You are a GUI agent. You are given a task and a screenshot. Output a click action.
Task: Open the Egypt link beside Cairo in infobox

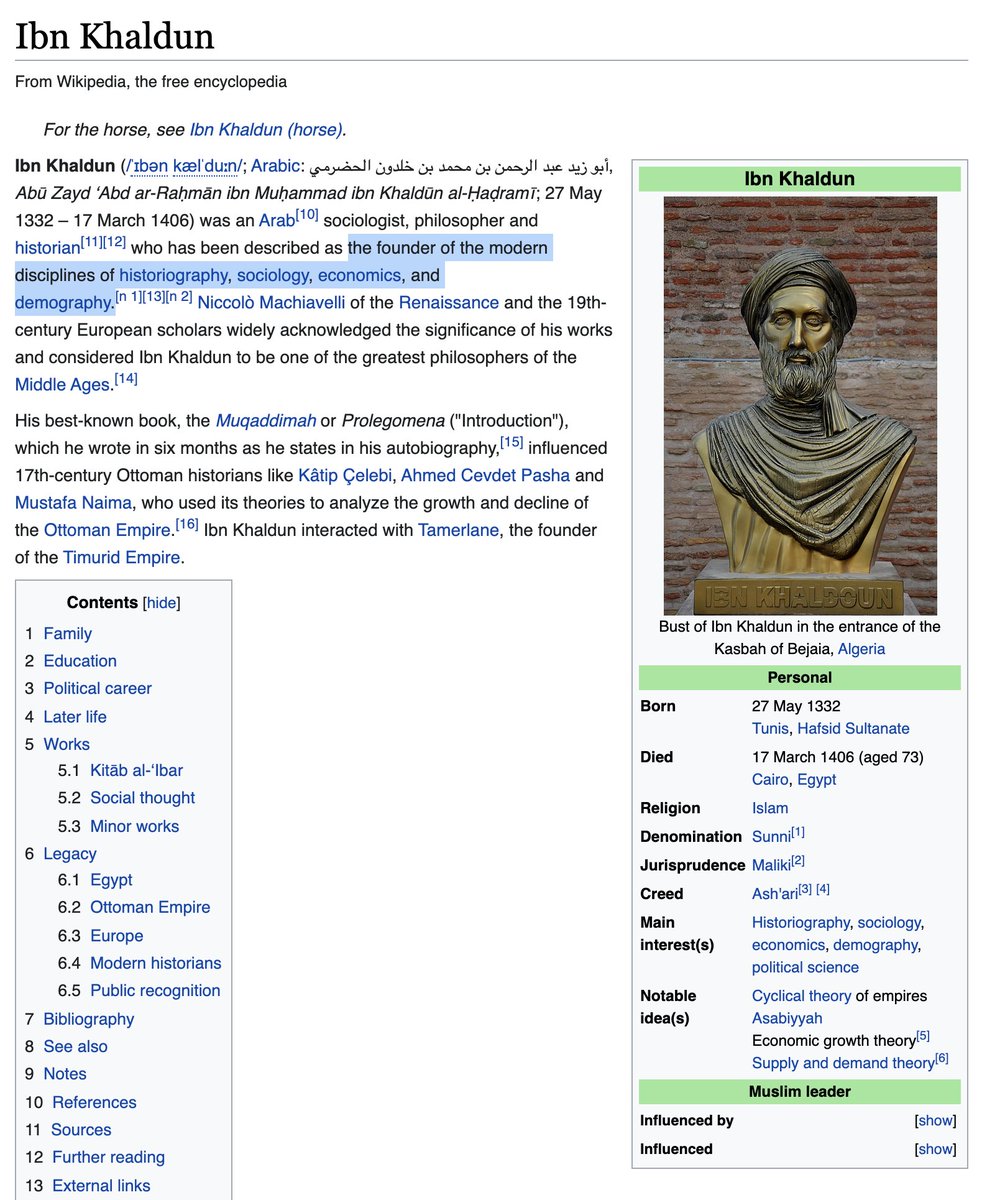coord(816,779)
